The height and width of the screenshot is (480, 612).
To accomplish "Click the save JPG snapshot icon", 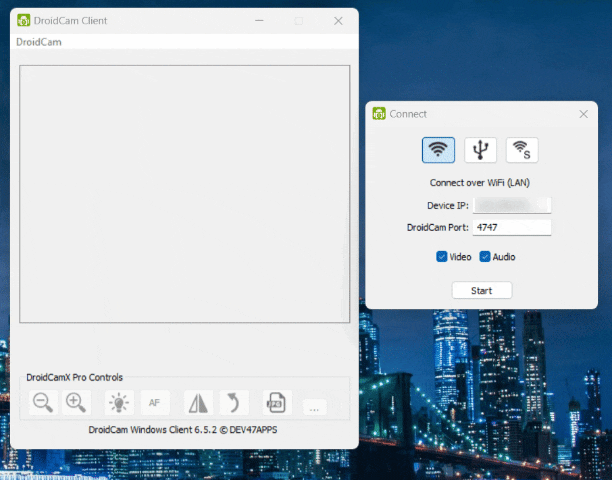I will [277, 402].
